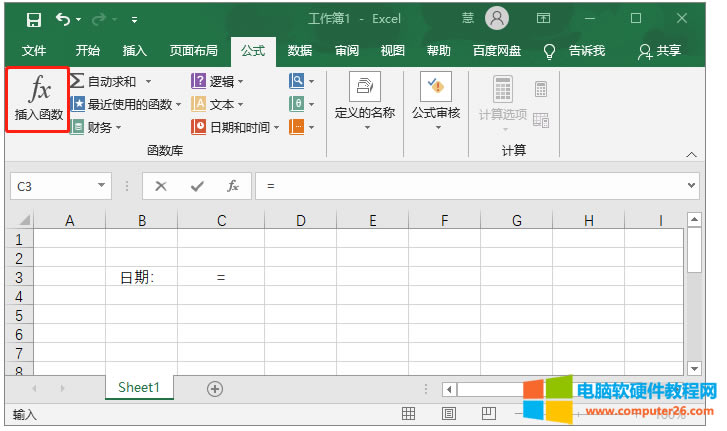Switch to Normal view in status bar

click(408, 413)
